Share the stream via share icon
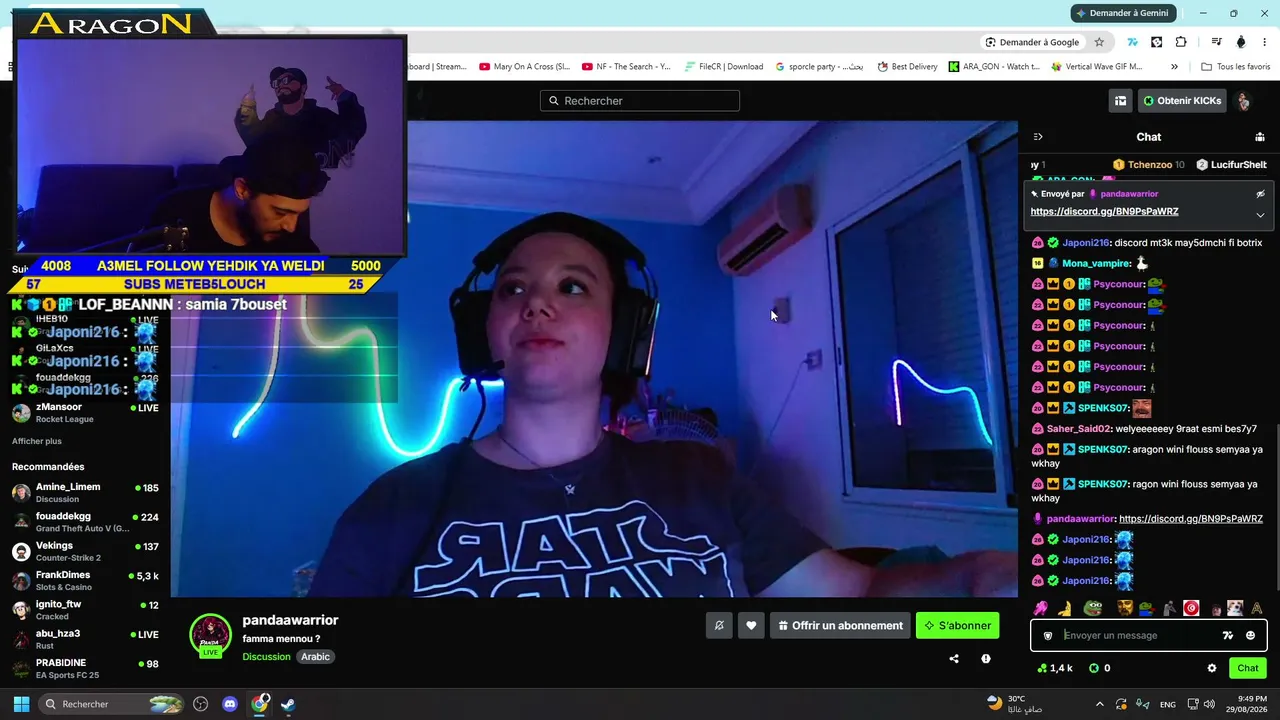The height and width of the screenshot is (720, 1280). click(954, 659)
